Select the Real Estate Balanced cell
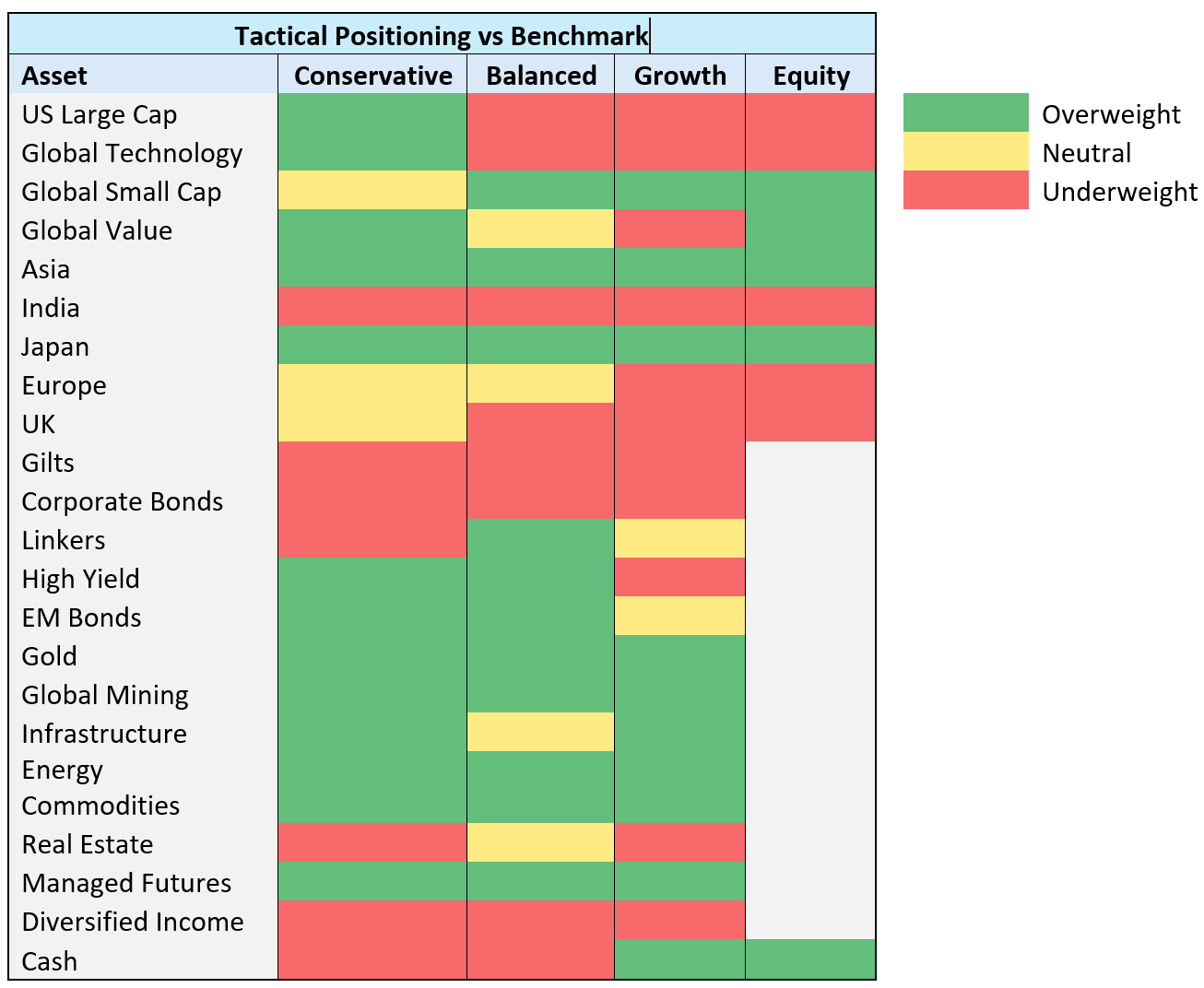Screen dimensions: 1204x988 point(540,842)
